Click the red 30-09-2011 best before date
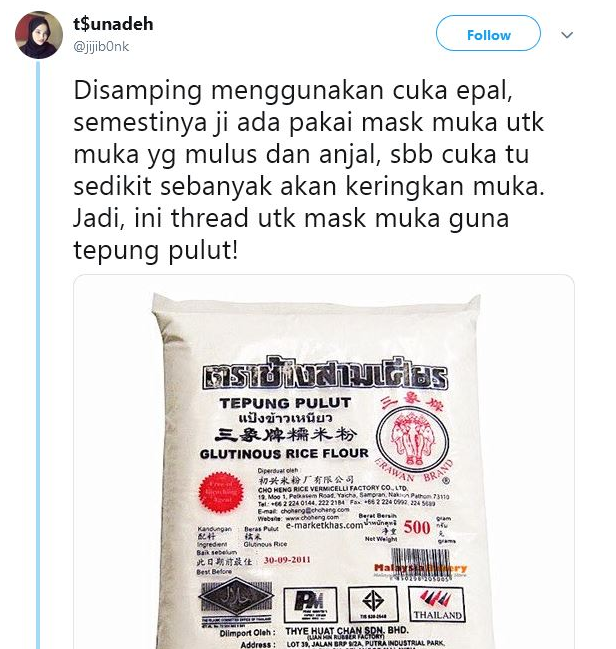The image size is (616, 649). coord(287,560)
